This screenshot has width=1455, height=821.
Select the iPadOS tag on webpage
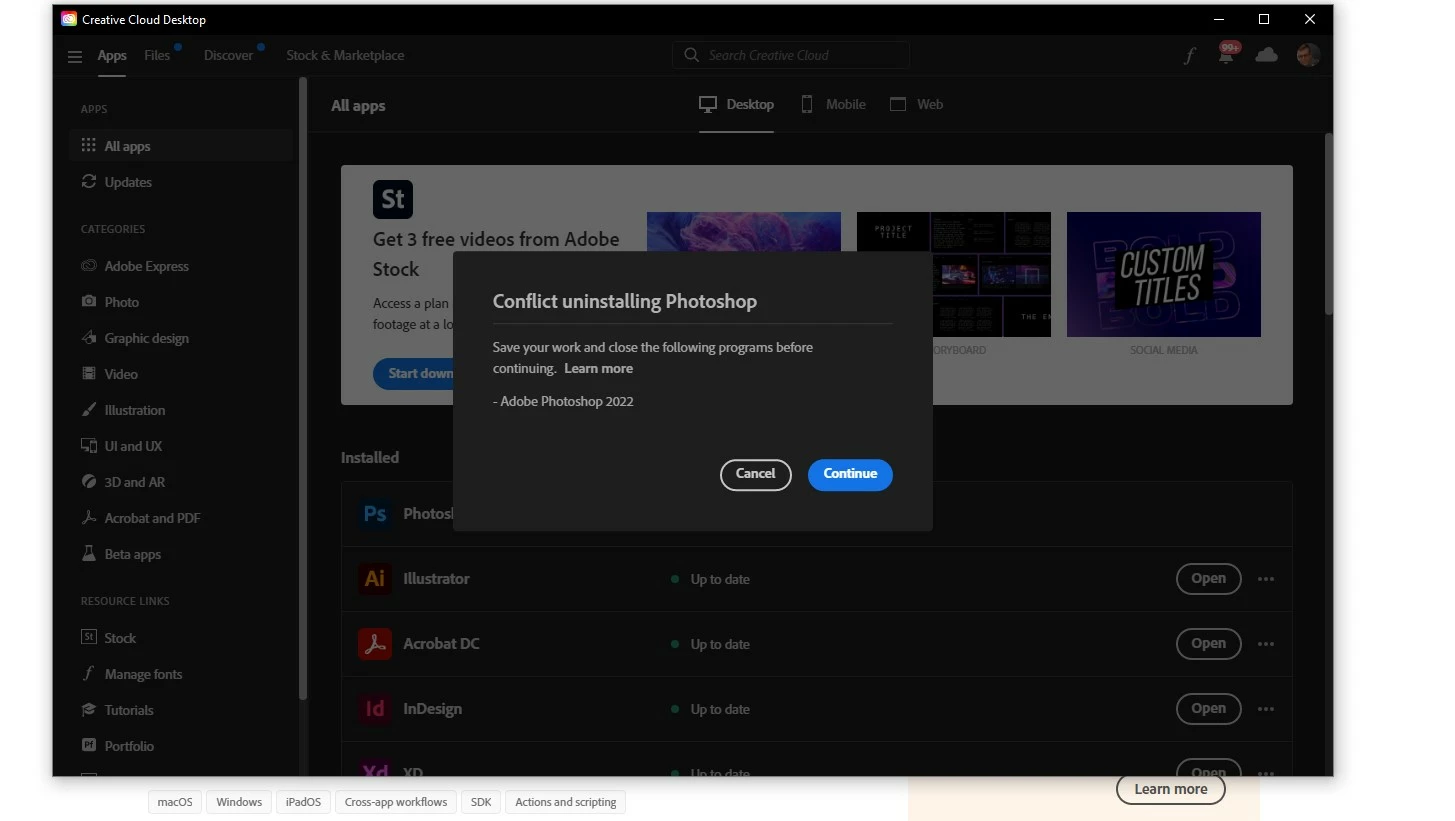coord(303,802)
